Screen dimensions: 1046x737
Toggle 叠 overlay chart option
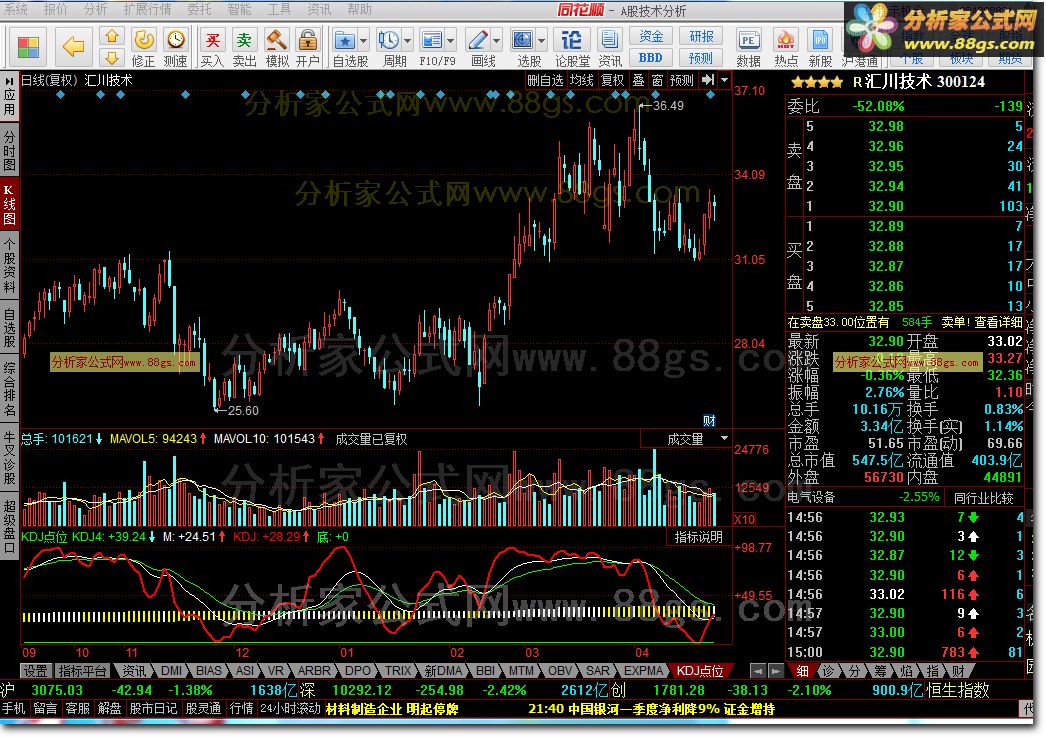click(x=638, y=80)
